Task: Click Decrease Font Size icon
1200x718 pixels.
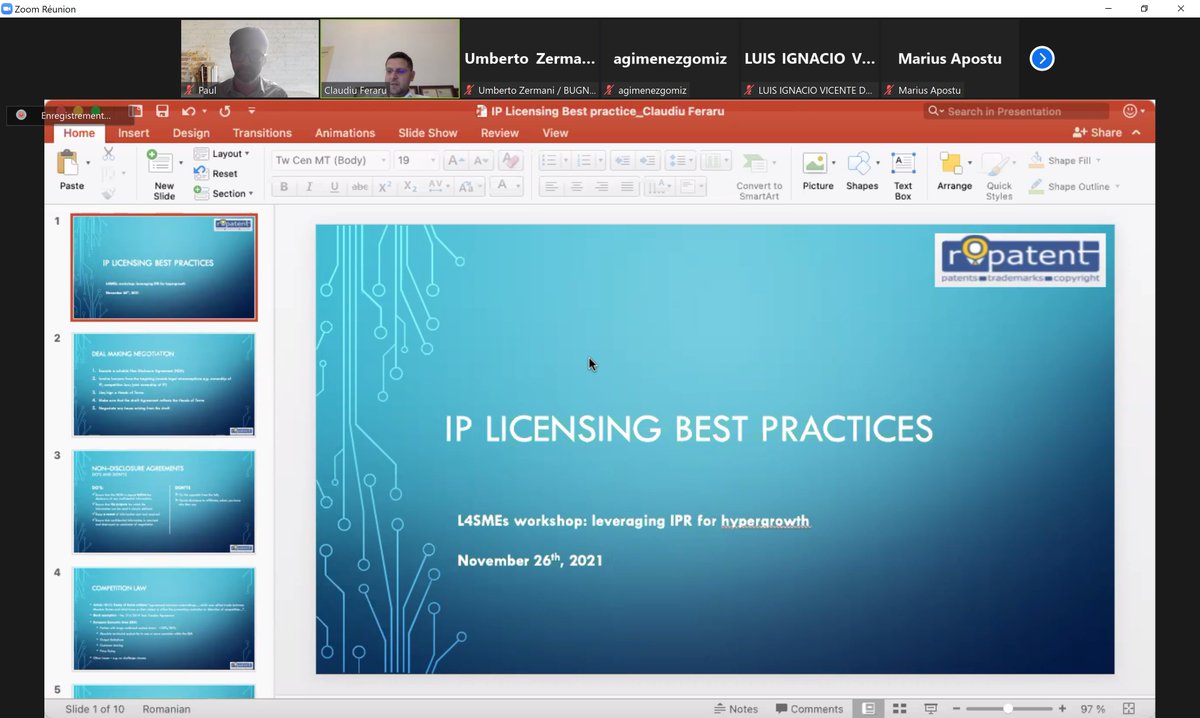Action: pos(481,160)
